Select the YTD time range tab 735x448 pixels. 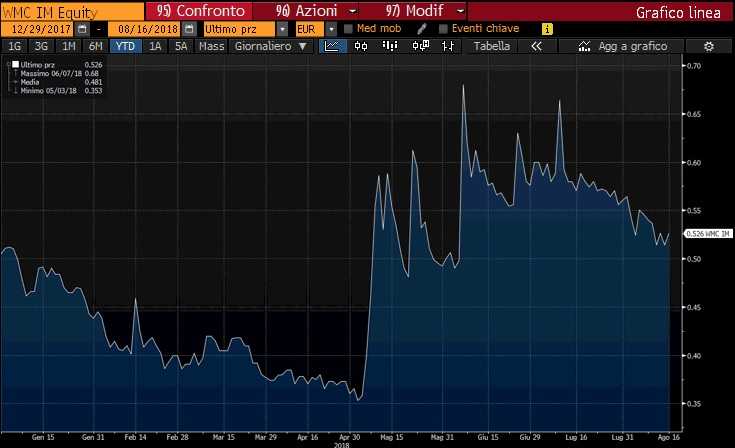125,46
